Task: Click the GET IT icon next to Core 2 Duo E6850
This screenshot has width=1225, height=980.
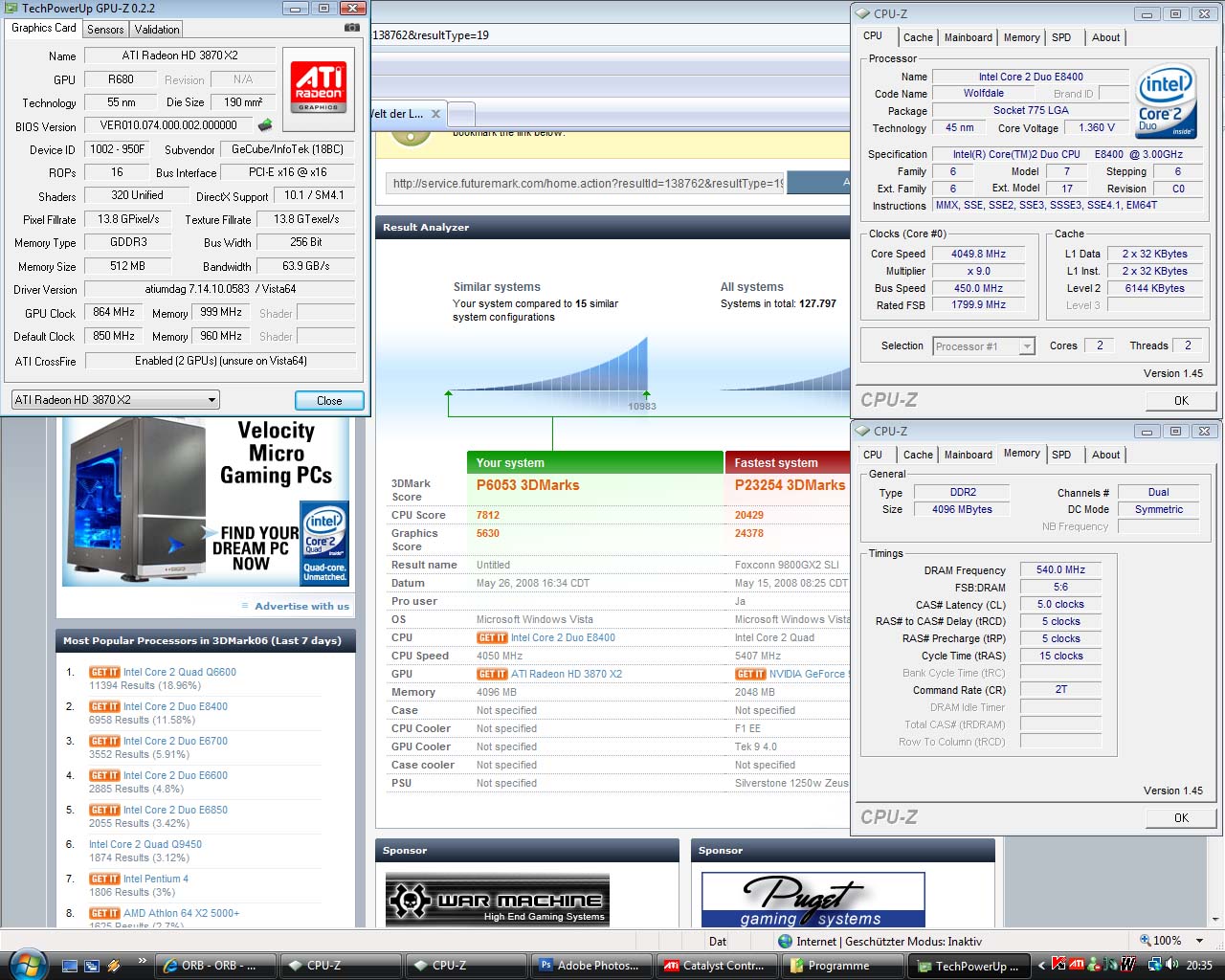Action: click(x=104, y=810)
